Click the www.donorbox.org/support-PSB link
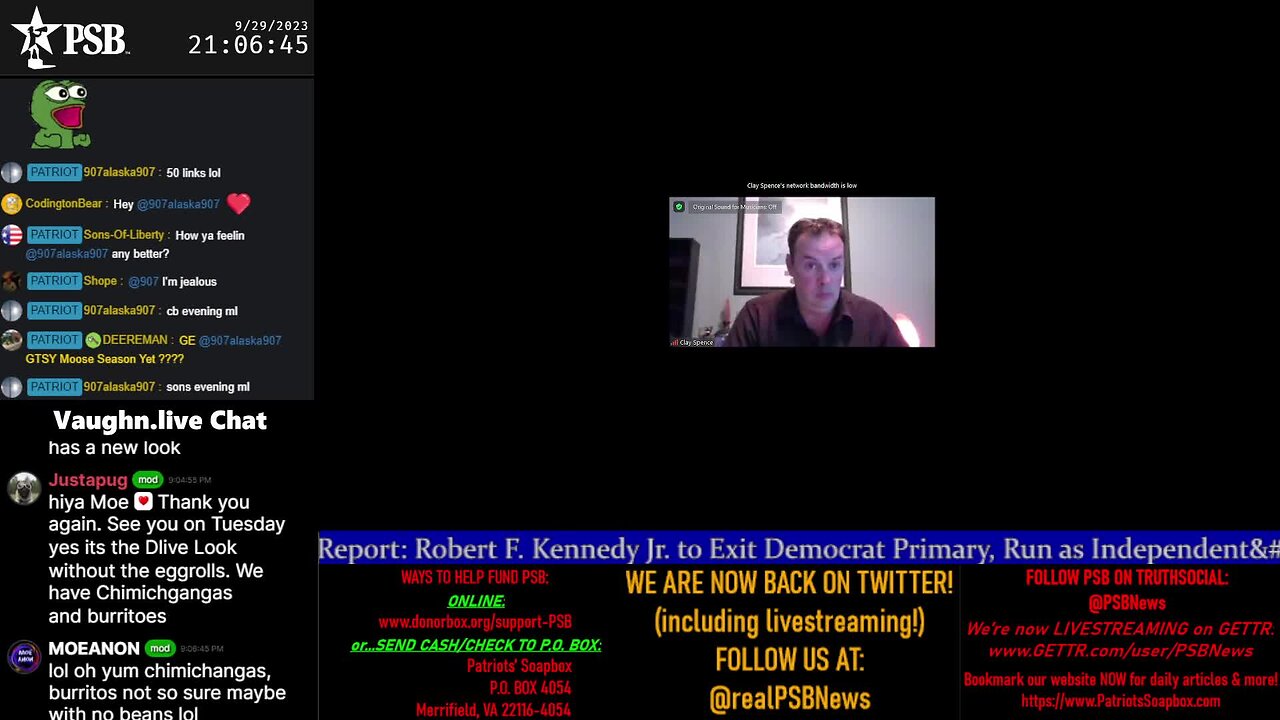Screen dimensions: 1280x720 (x=475, y=622)
